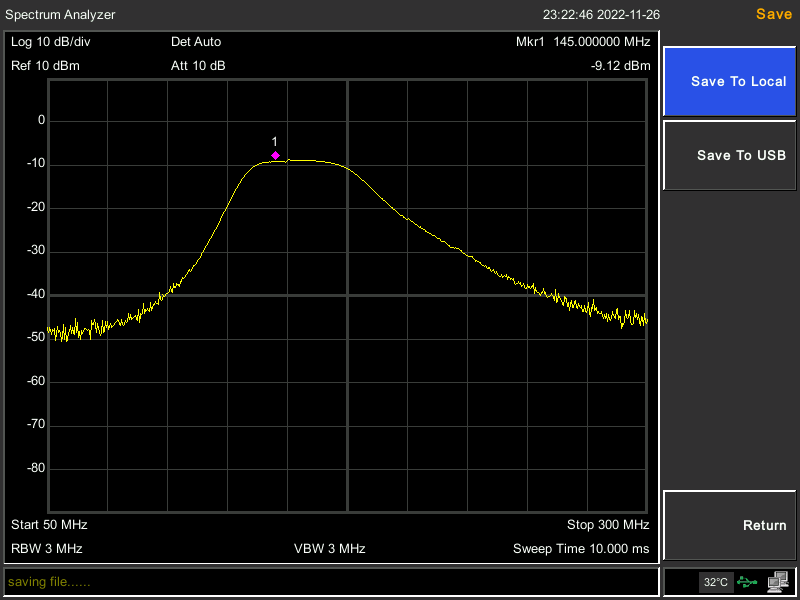Viewport: 800px width, 600px height.
Task: Open the Det Auto detector setting
Action: (196, 42)
